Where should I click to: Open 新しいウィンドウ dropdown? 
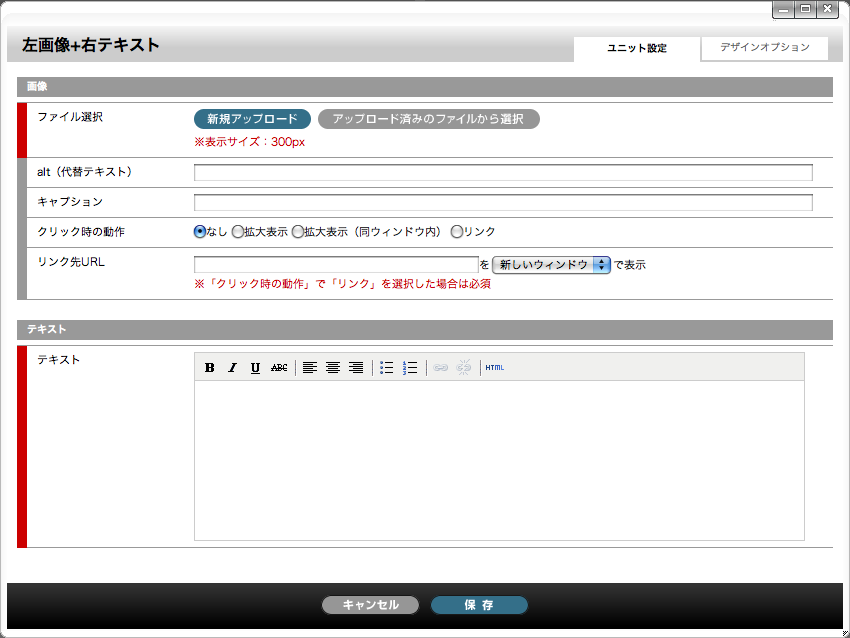[x=551, y=265]
